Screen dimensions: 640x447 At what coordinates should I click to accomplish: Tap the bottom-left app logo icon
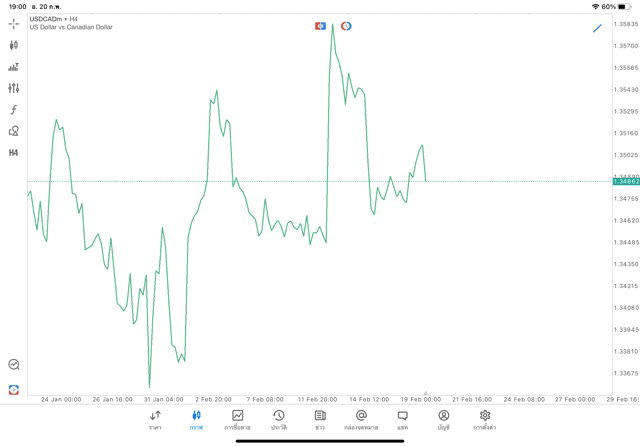14,390
